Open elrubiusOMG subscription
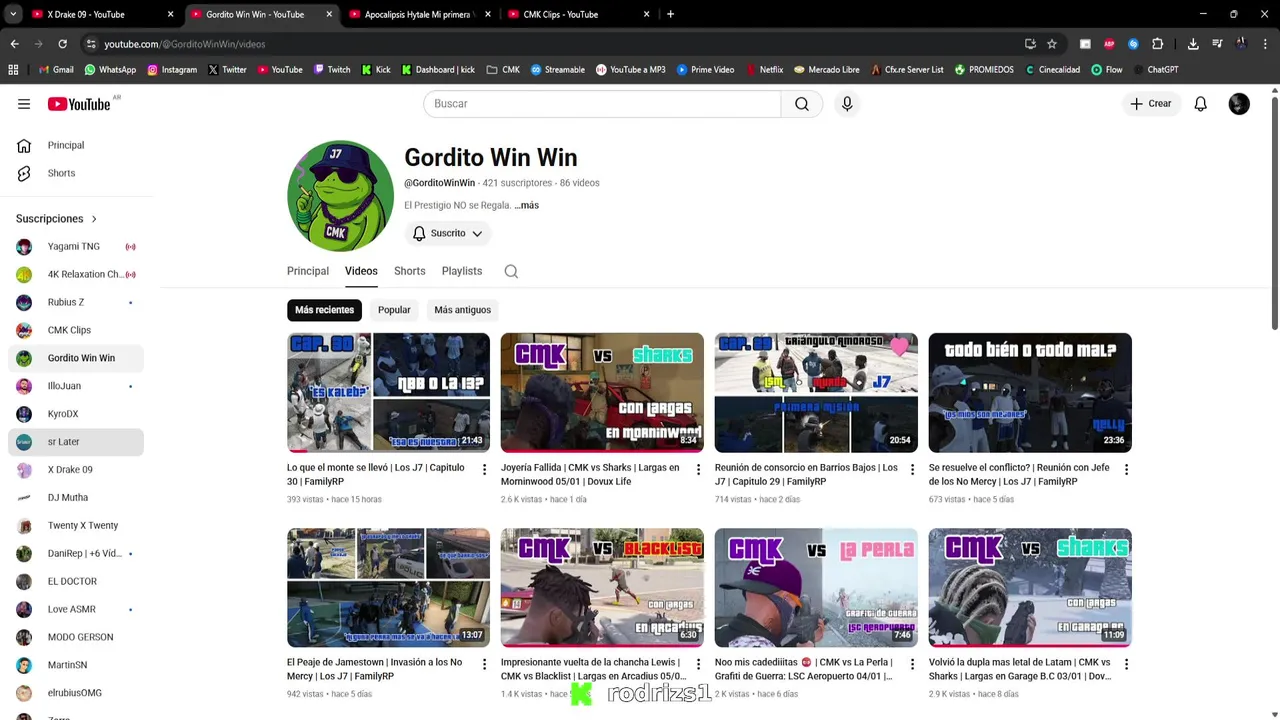Viewport: 1280px width, 720px height. (x=76, y=693)
